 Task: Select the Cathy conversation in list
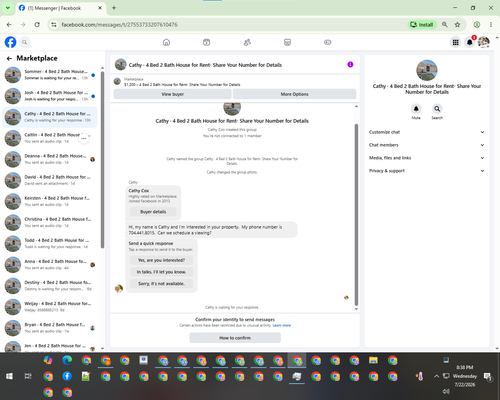[50, 117]
